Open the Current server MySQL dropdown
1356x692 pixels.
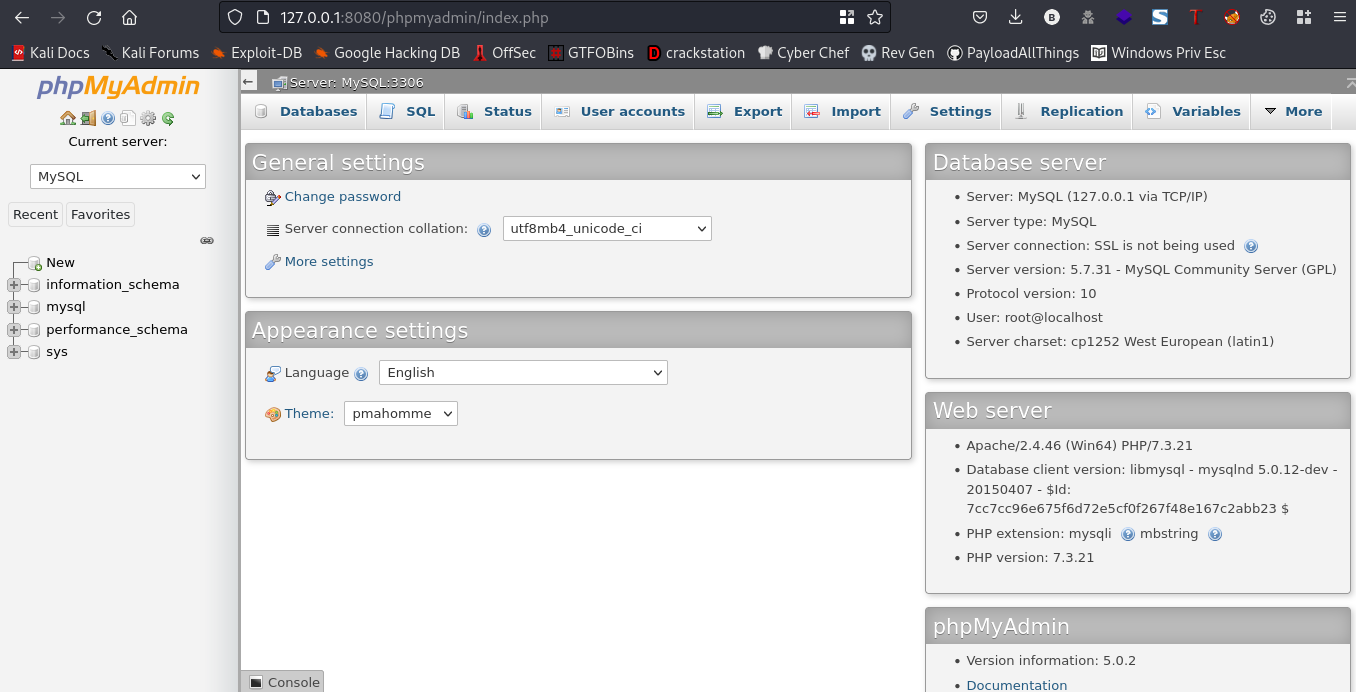coord(118,177)
